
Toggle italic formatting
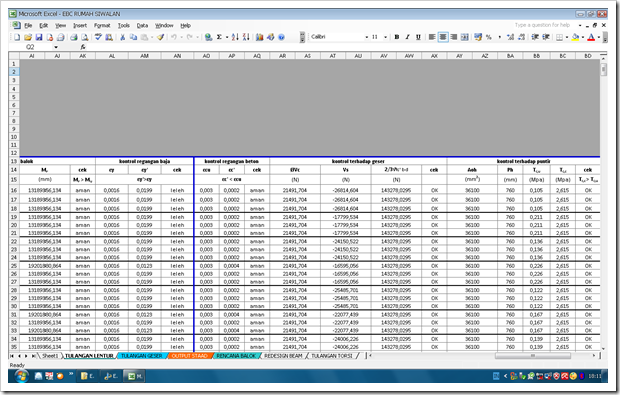point(407,37)
